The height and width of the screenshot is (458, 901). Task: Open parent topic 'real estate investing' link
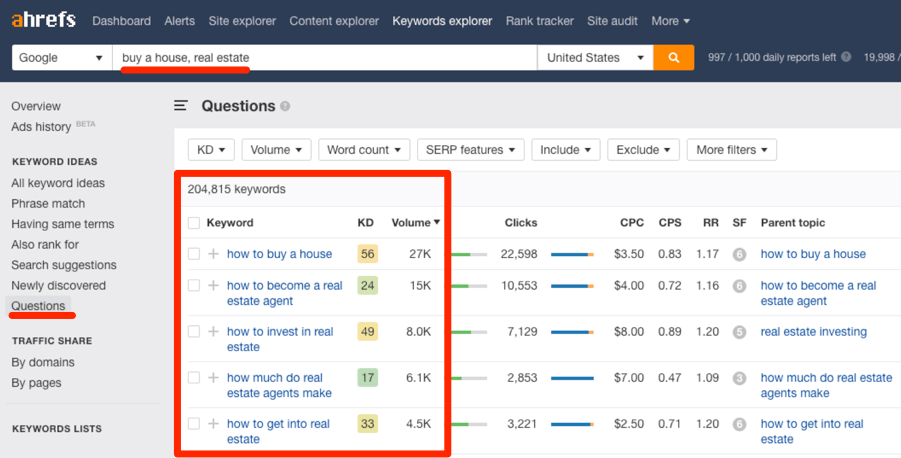[x=814, y=332]
